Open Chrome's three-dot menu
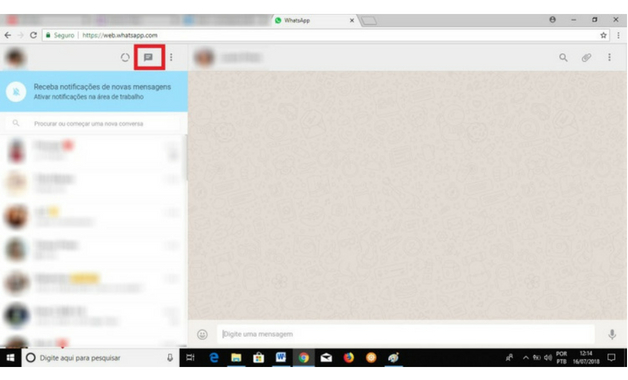This screenshot has height=380, width=628. tap(618, 35)
